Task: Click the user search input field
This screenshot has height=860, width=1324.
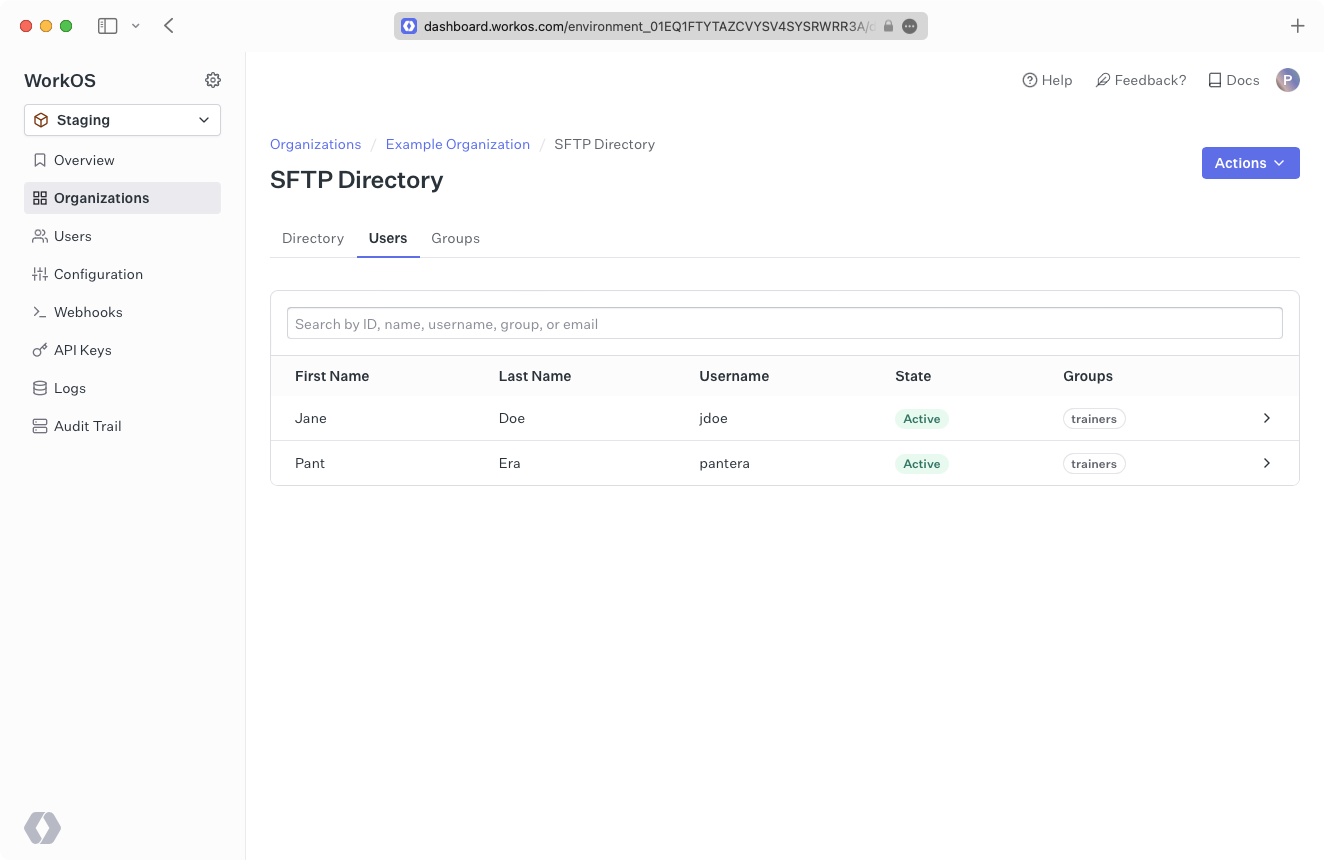Action: pos(784,323)
